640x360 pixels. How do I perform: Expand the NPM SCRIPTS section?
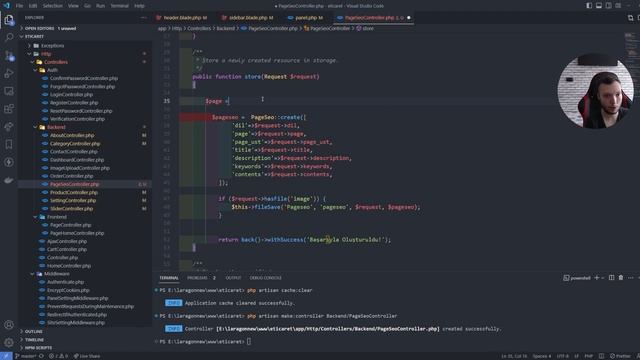86,348
